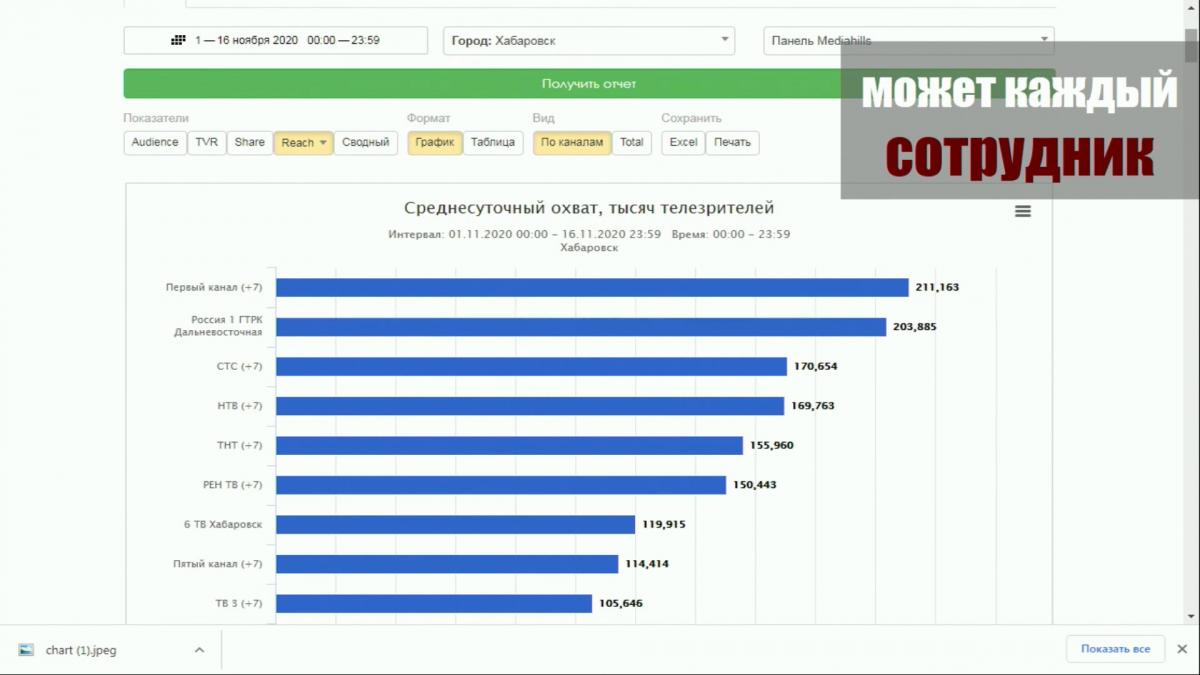Viewport: 1200px width, 675px height.
Task: Click Показать все downloads button
Action: pos(1115,649)
